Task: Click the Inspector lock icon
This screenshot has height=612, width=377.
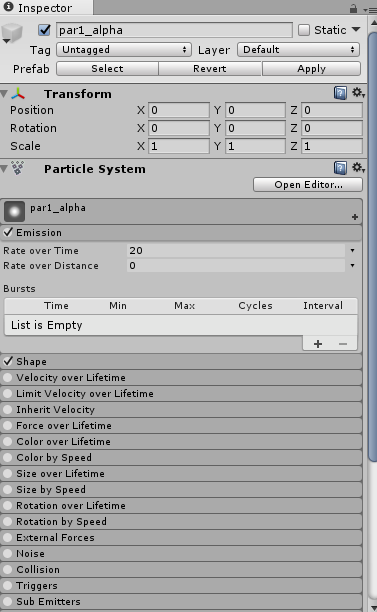Action: (353, 9)
